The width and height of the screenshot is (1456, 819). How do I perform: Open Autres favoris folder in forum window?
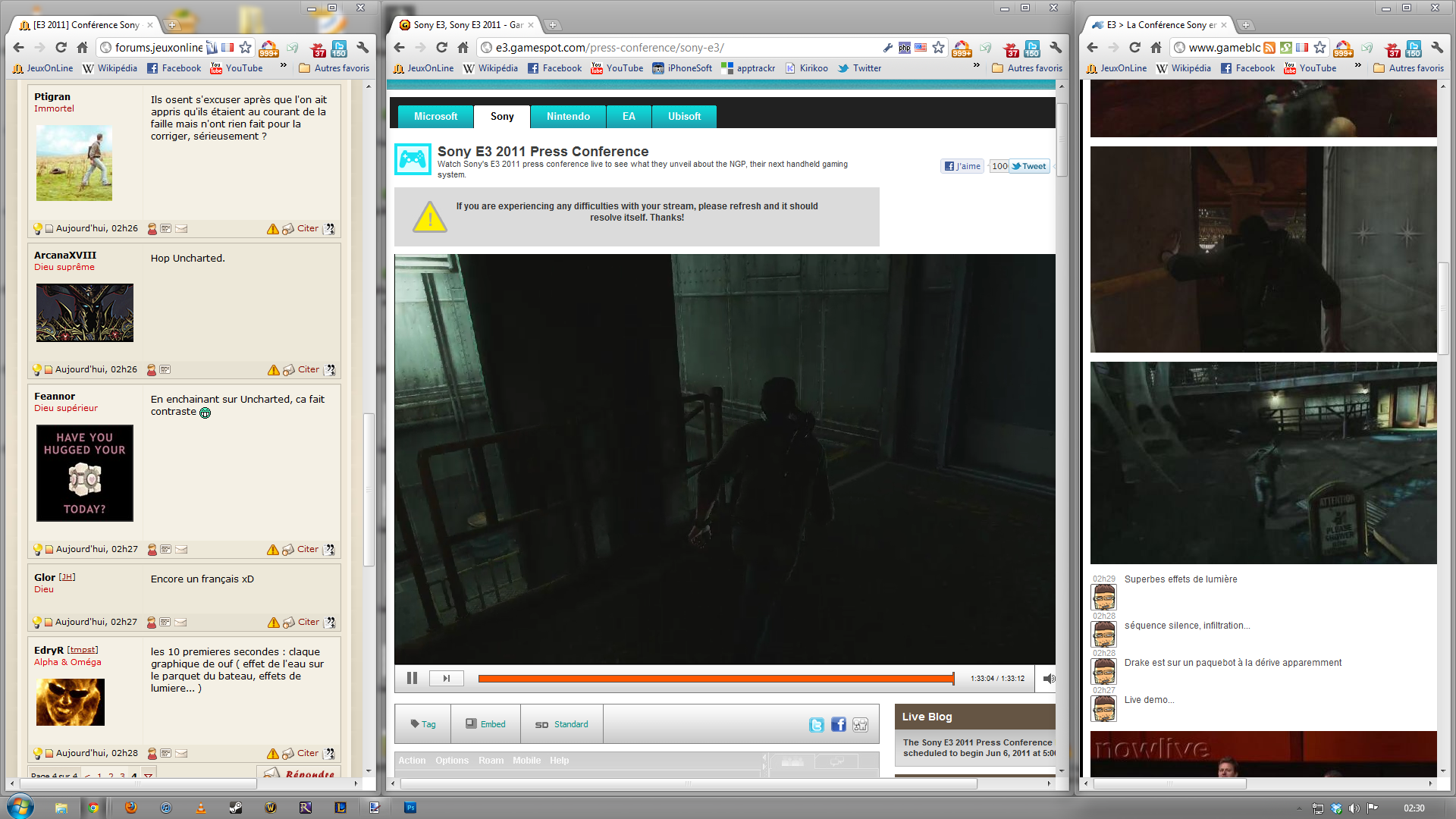click(334, 68)
